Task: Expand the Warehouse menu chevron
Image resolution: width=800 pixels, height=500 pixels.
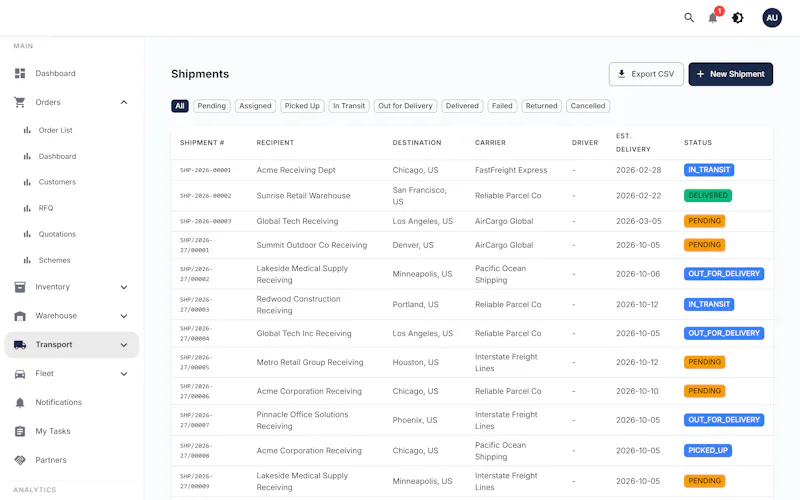Action: point(124,316)
